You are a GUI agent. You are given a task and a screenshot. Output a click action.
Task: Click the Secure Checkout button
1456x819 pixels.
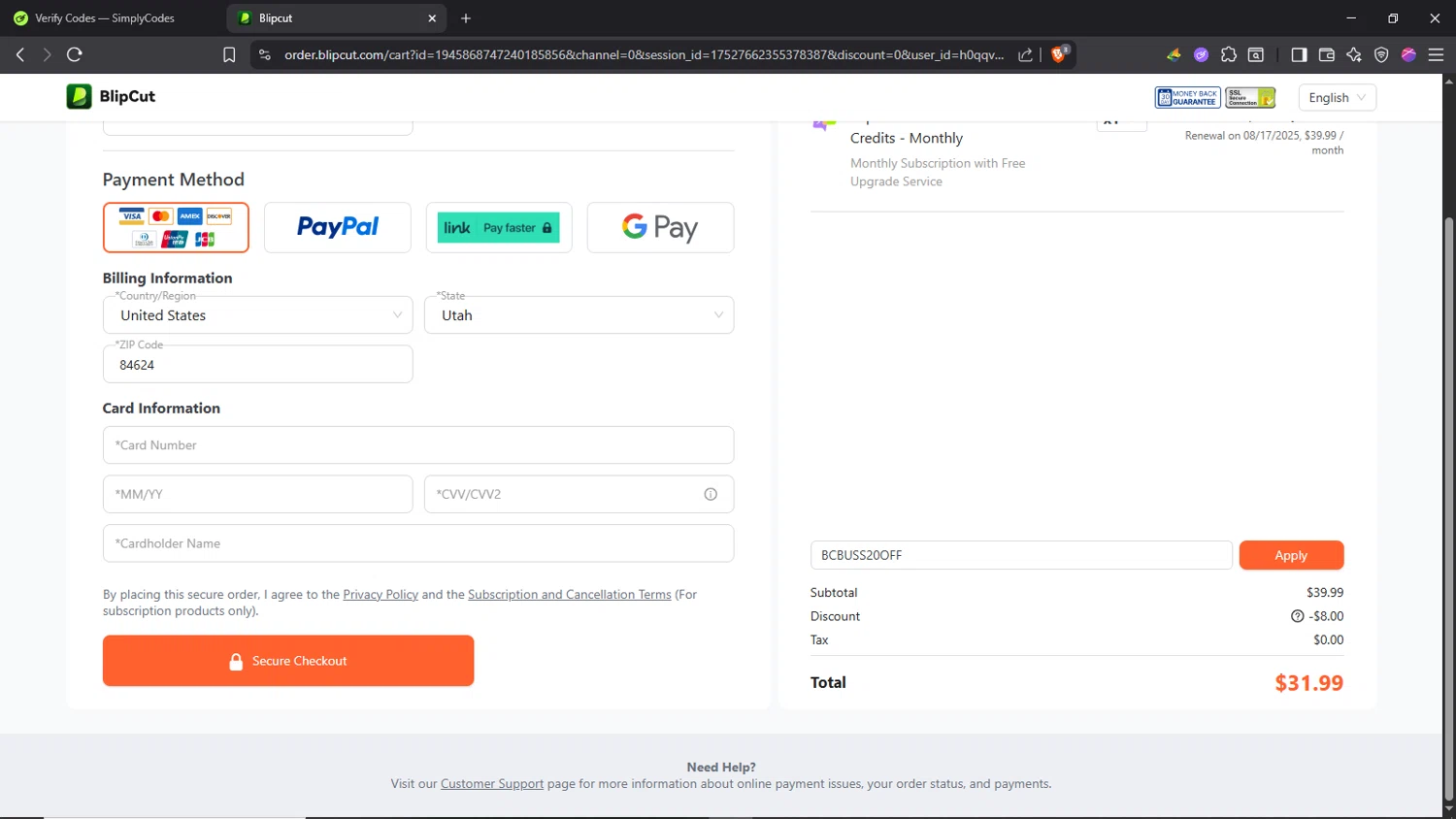288,661
